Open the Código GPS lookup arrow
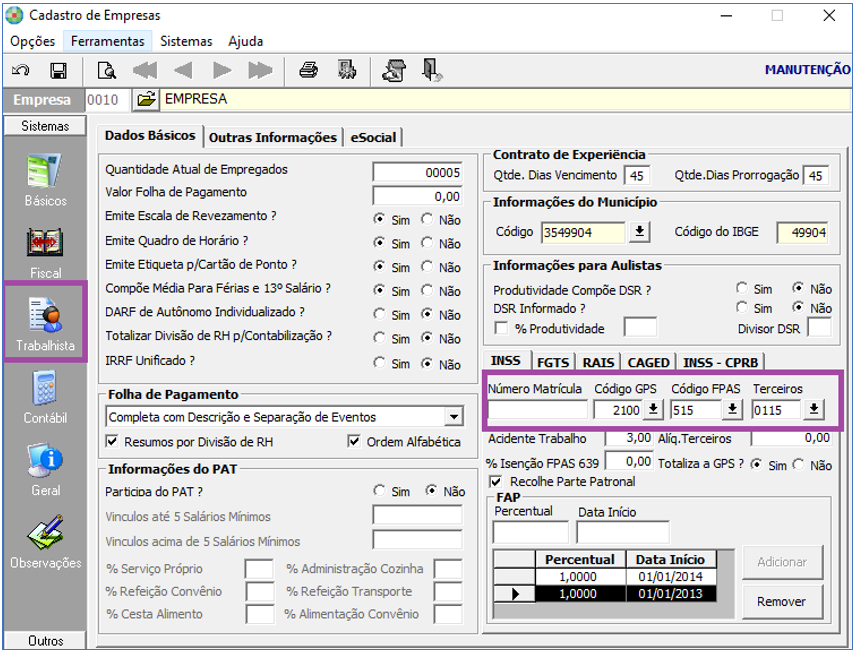The image size is (853, 651). (x=653, y=410)
